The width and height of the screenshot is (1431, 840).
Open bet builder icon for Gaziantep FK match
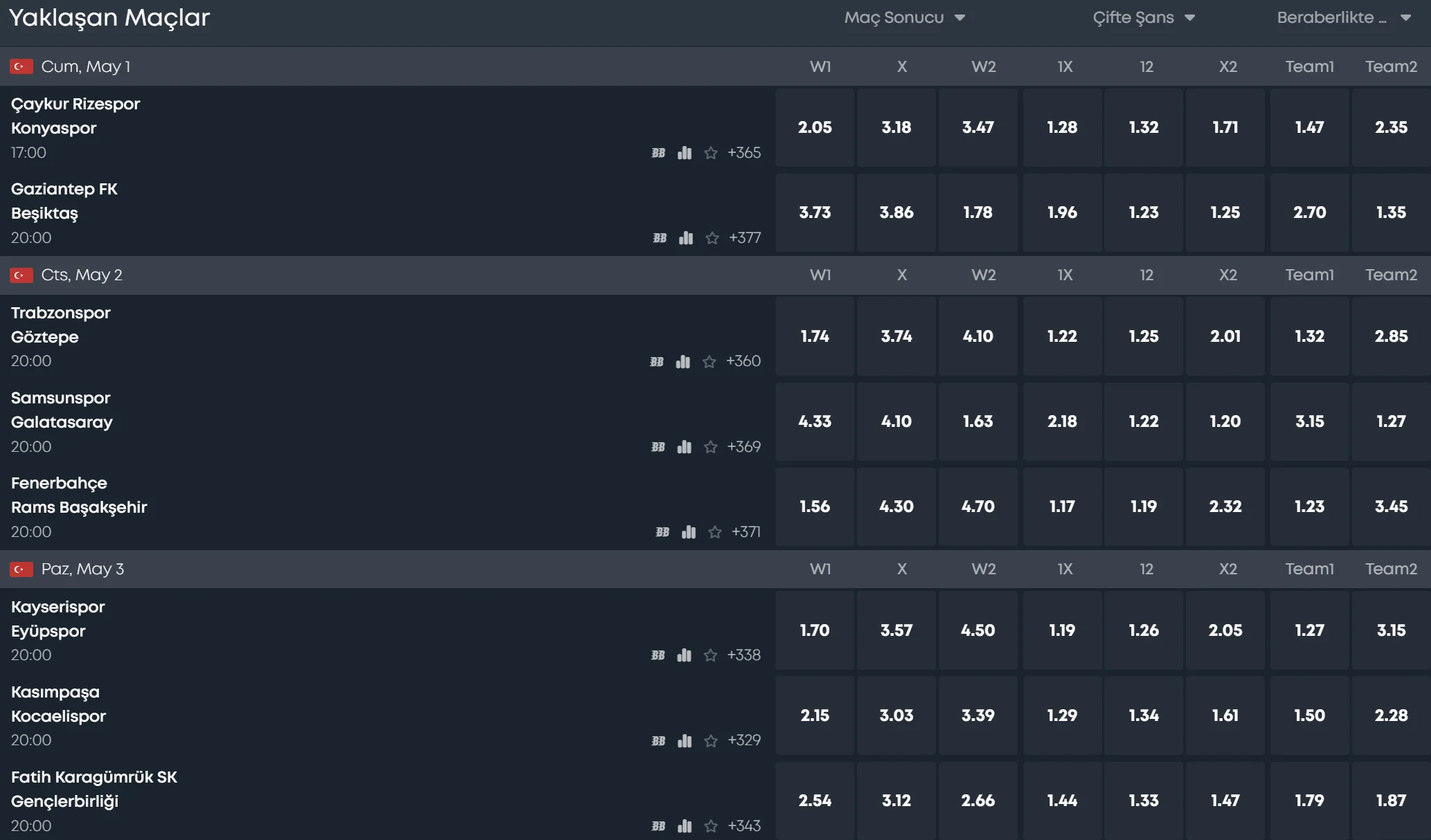660,238
